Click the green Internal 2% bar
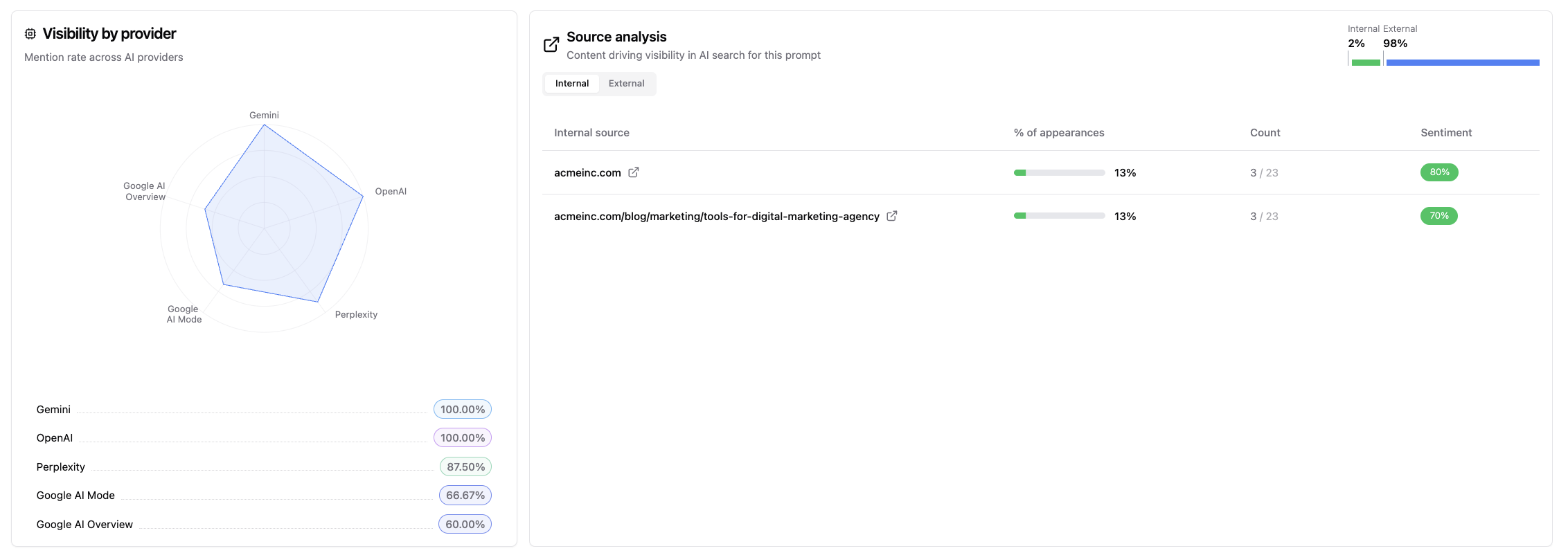Image resolution: width=1568 pixels, height=553 pixels. (x=1366, y=62)
